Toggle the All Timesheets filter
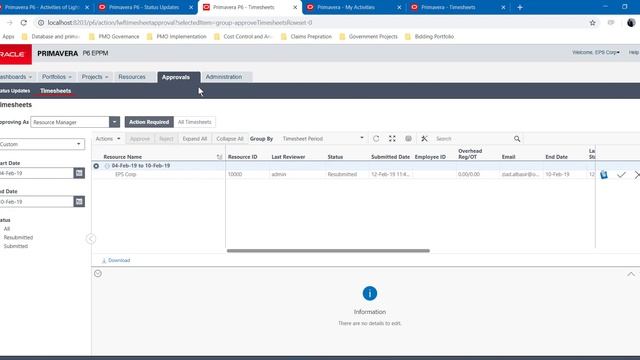This screenshot has height=360, width=640. coord(195,122)
